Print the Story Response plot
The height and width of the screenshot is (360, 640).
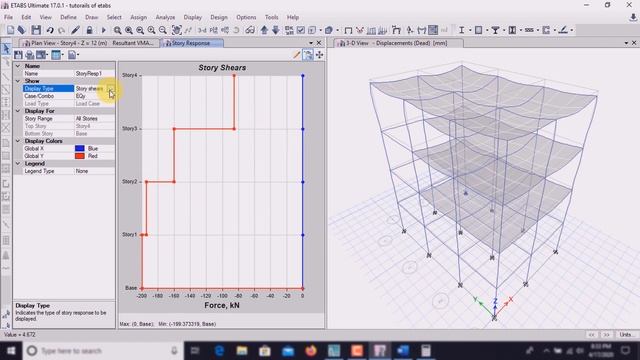[29, 55]
